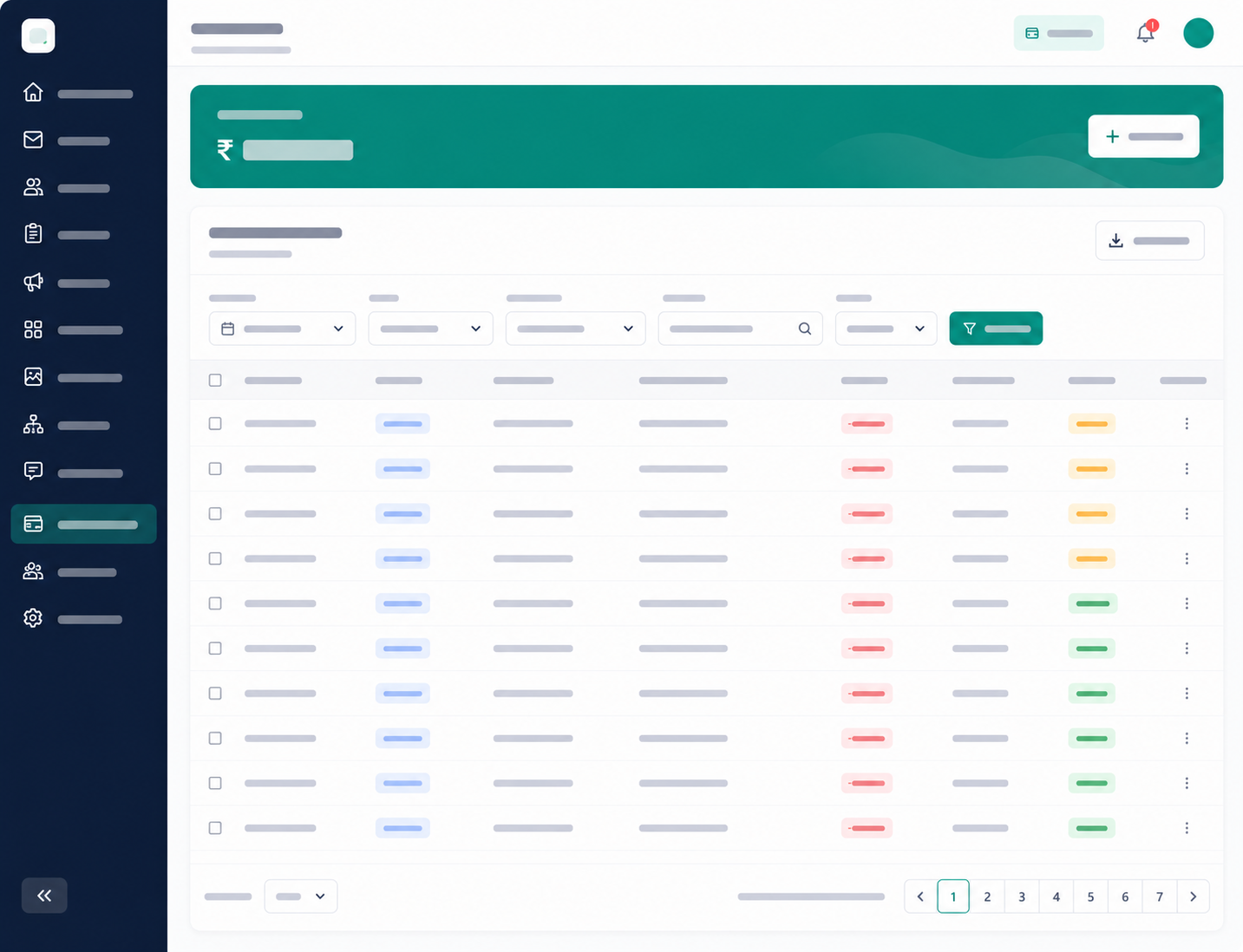Click the orange status badge in the first row

pyautogui.click(x=1091, y=424)
